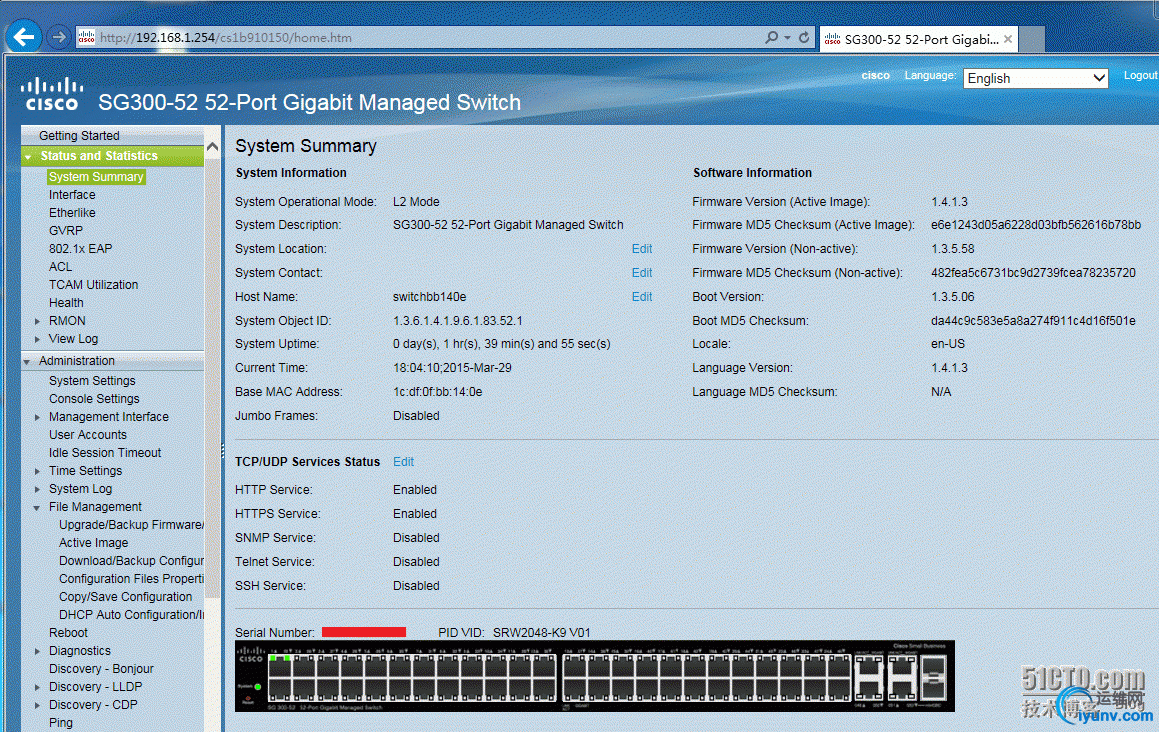1159x732 pixels.
Task: Click the switch front panel port image
Action: pyautogui.click(x=594, y=676)
